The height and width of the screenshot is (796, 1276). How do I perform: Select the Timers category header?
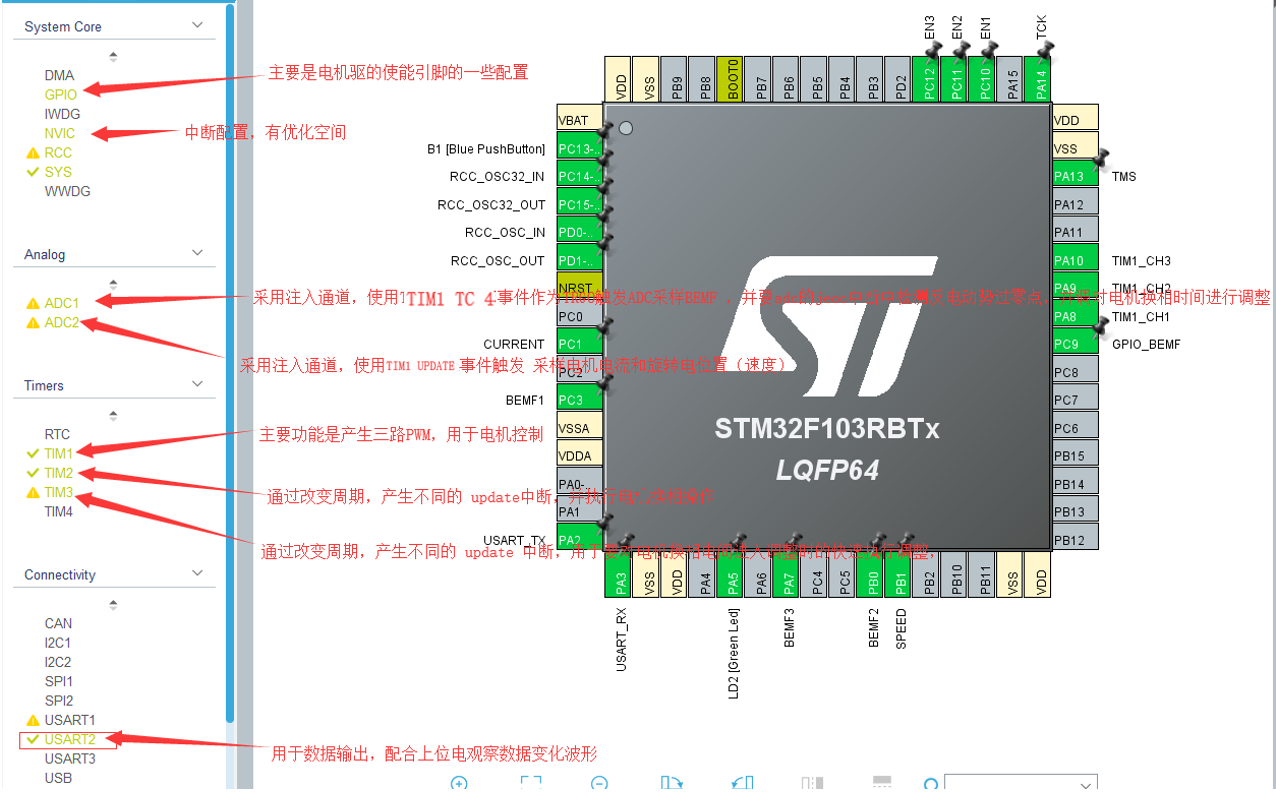pyautogui.click(x=41, y=385)
